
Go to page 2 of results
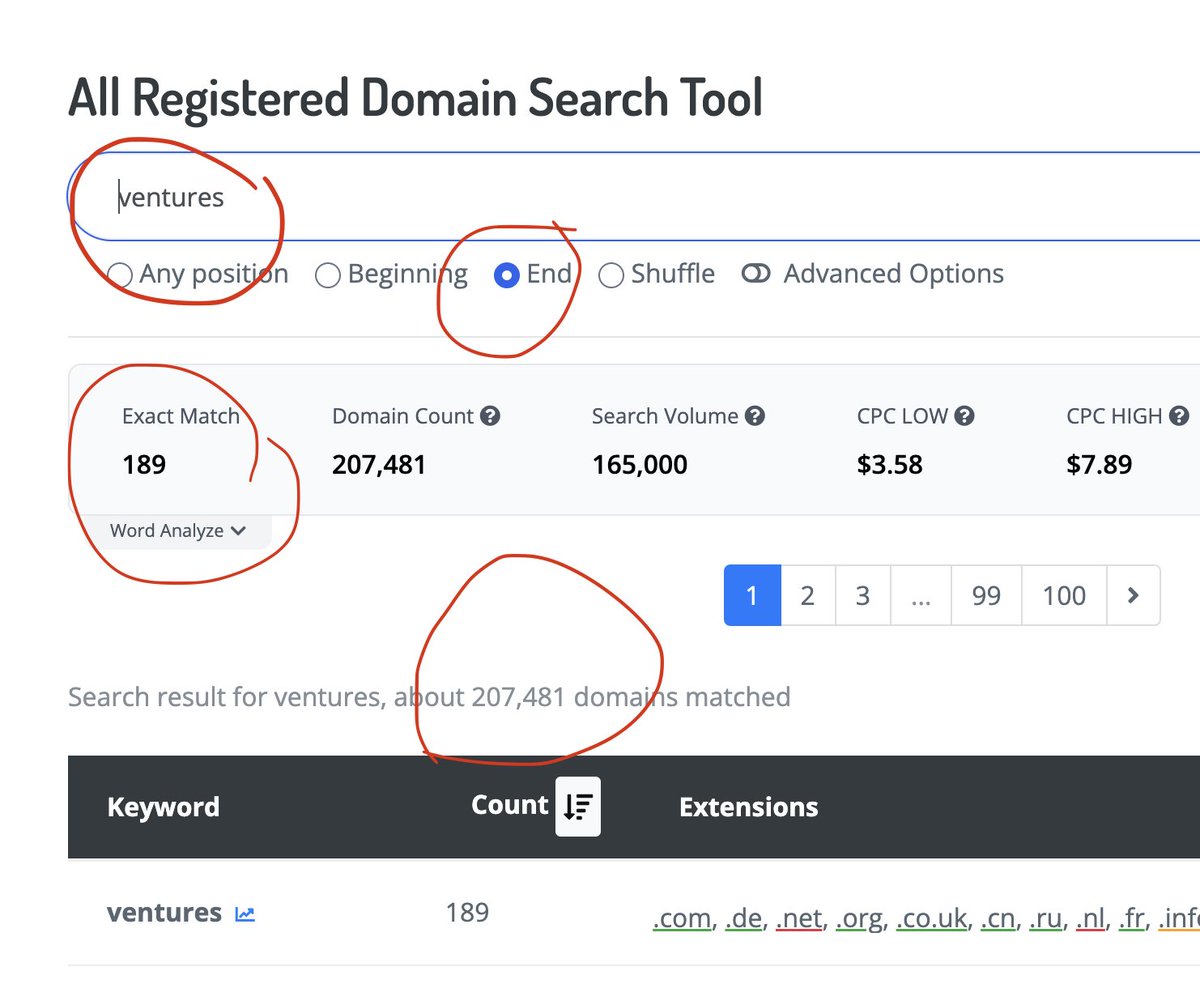coord(807,596)
